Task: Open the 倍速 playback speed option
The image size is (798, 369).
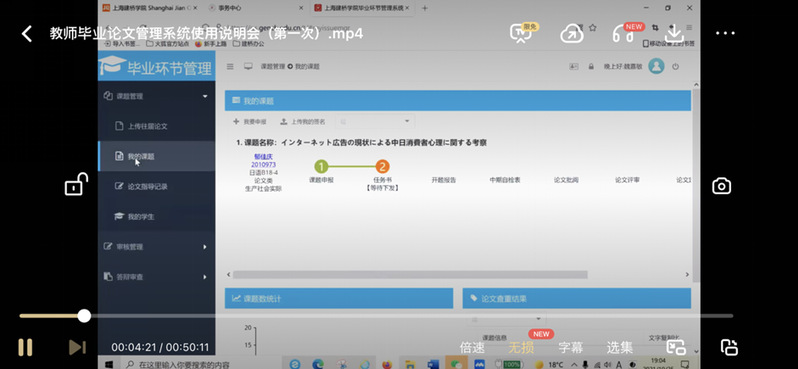Action: [472, 348]
